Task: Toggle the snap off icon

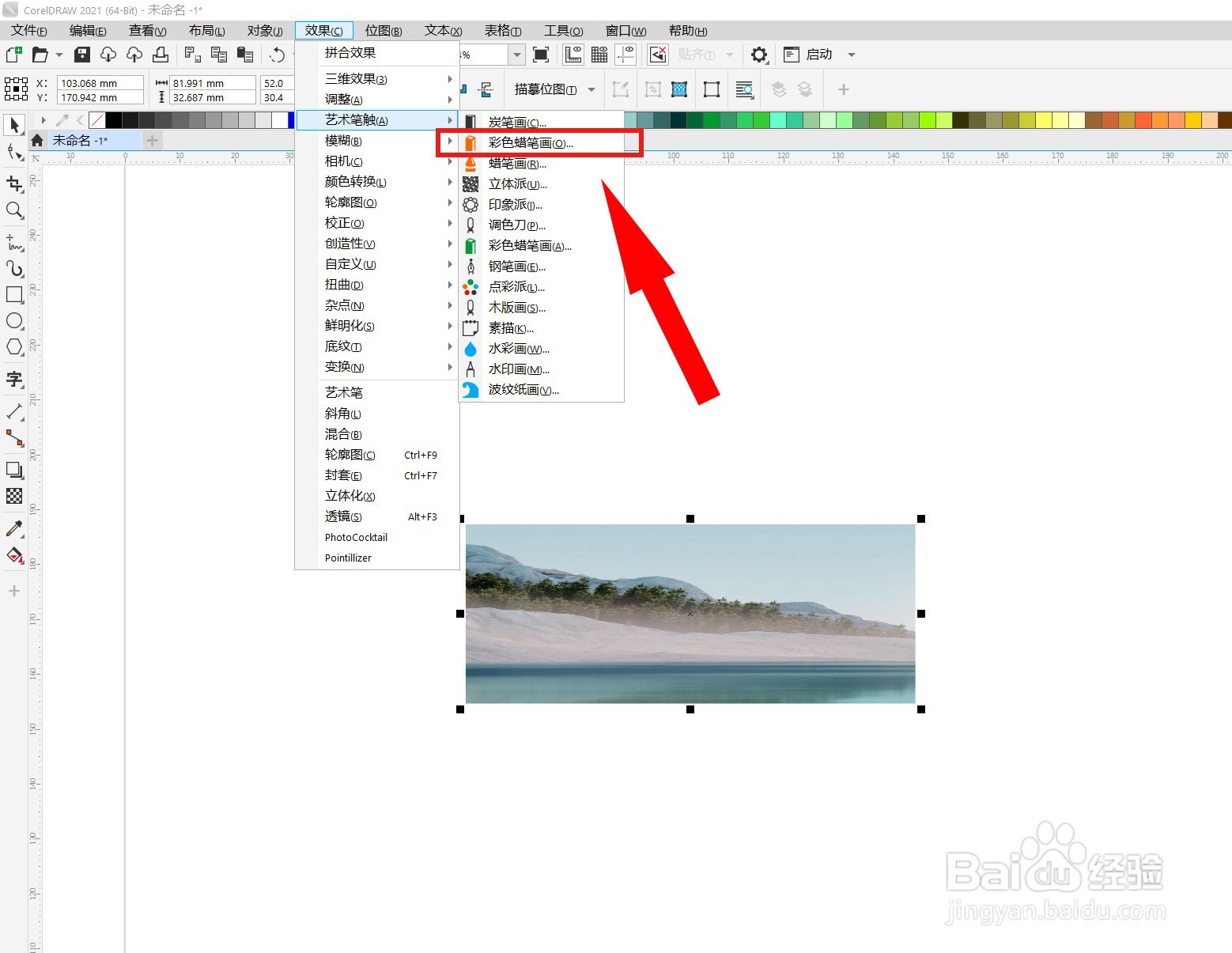Action: coord(658,55)
